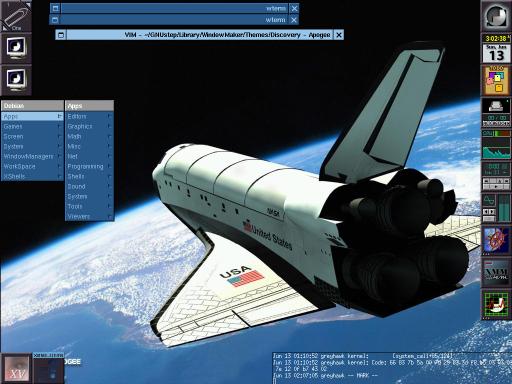This screenshot has height=384, width=512.
Task: Open the second terminal monitor miniwindow
Action: pos(16,80)
